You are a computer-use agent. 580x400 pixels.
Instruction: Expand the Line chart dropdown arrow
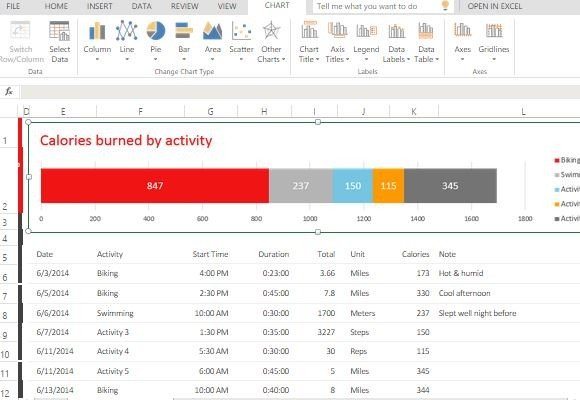point(127,59)
